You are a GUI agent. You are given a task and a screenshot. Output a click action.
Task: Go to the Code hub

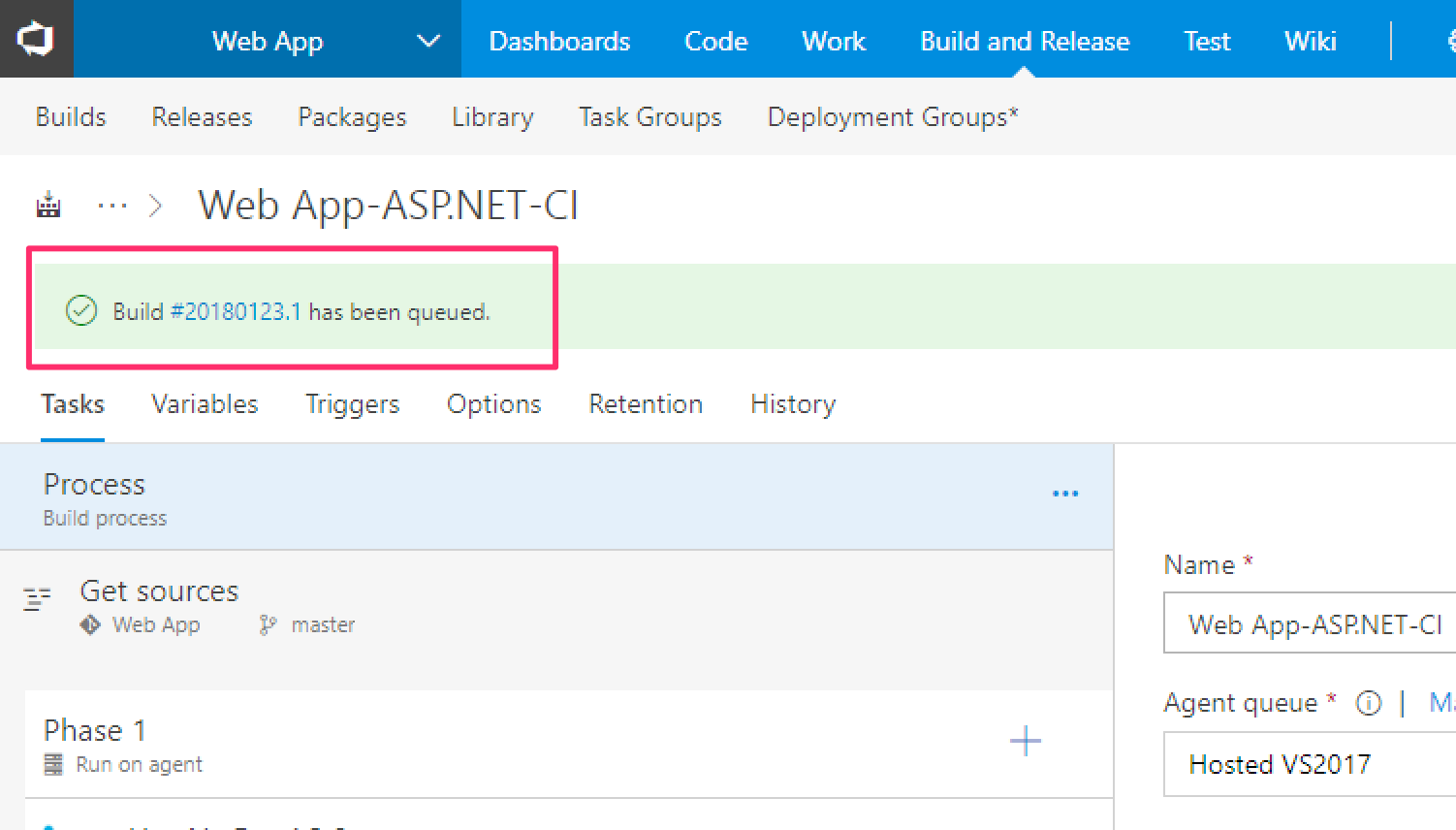click(715, 41)
